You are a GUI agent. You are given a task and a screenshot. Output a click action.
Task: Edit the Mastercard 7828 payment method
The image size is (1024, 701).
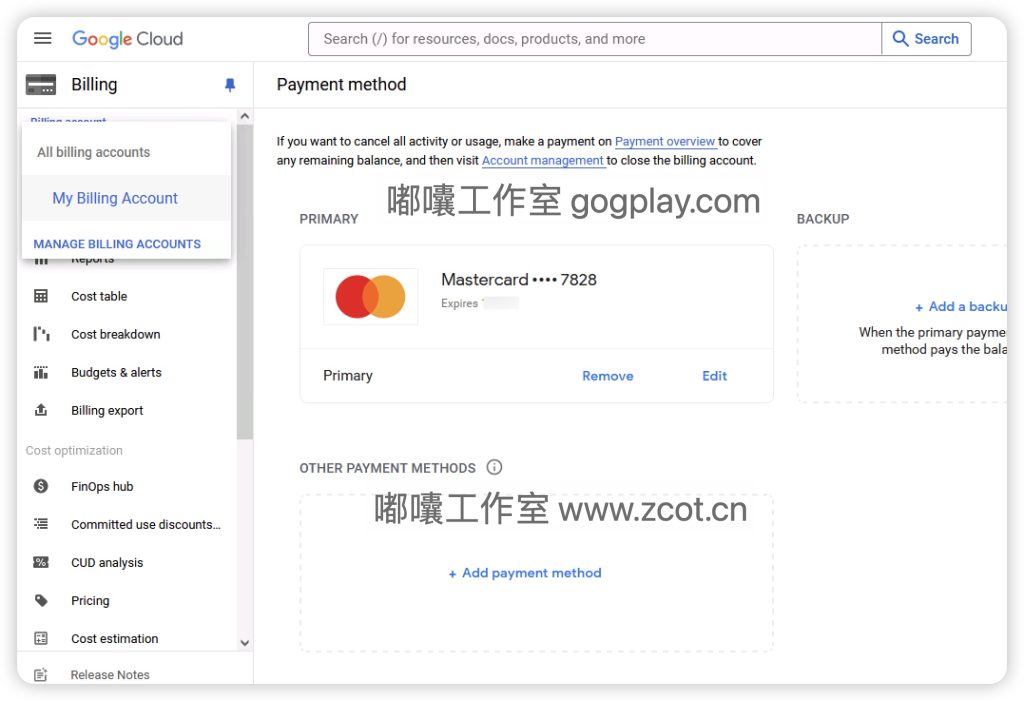(x=714, y=376)
